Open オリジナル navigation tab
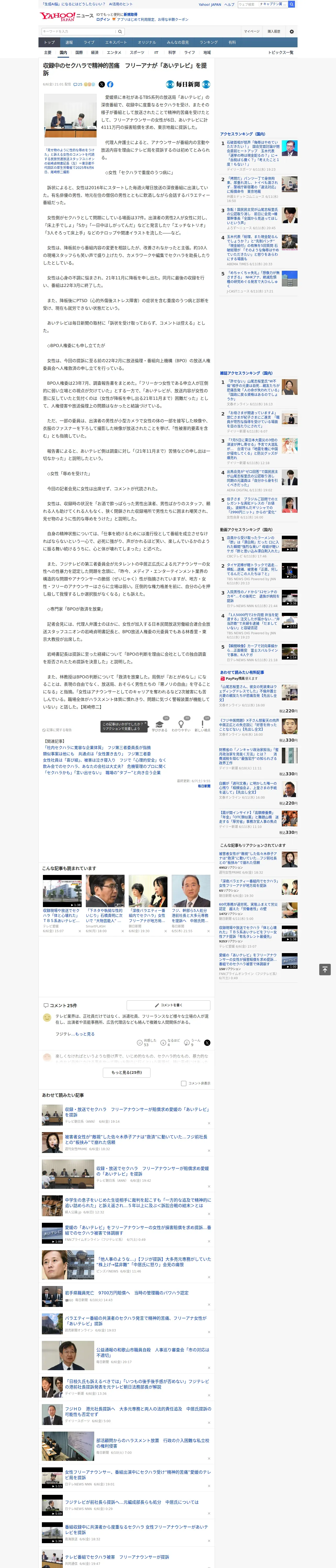This screenshot has width=336, height=1568. 147,43
